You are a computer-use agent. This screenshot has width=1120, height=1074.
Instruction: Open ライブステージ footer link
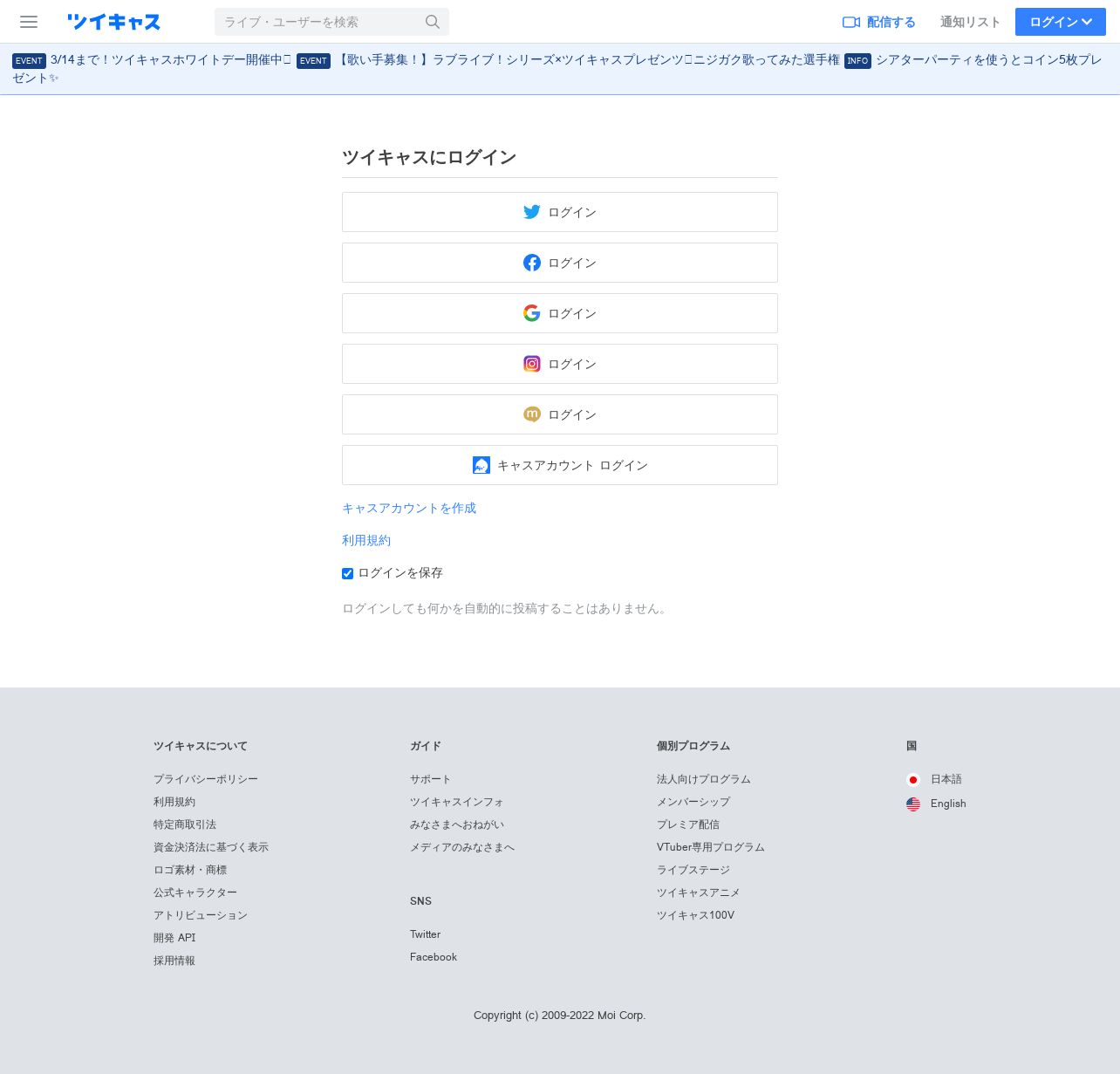coord(693,870)
